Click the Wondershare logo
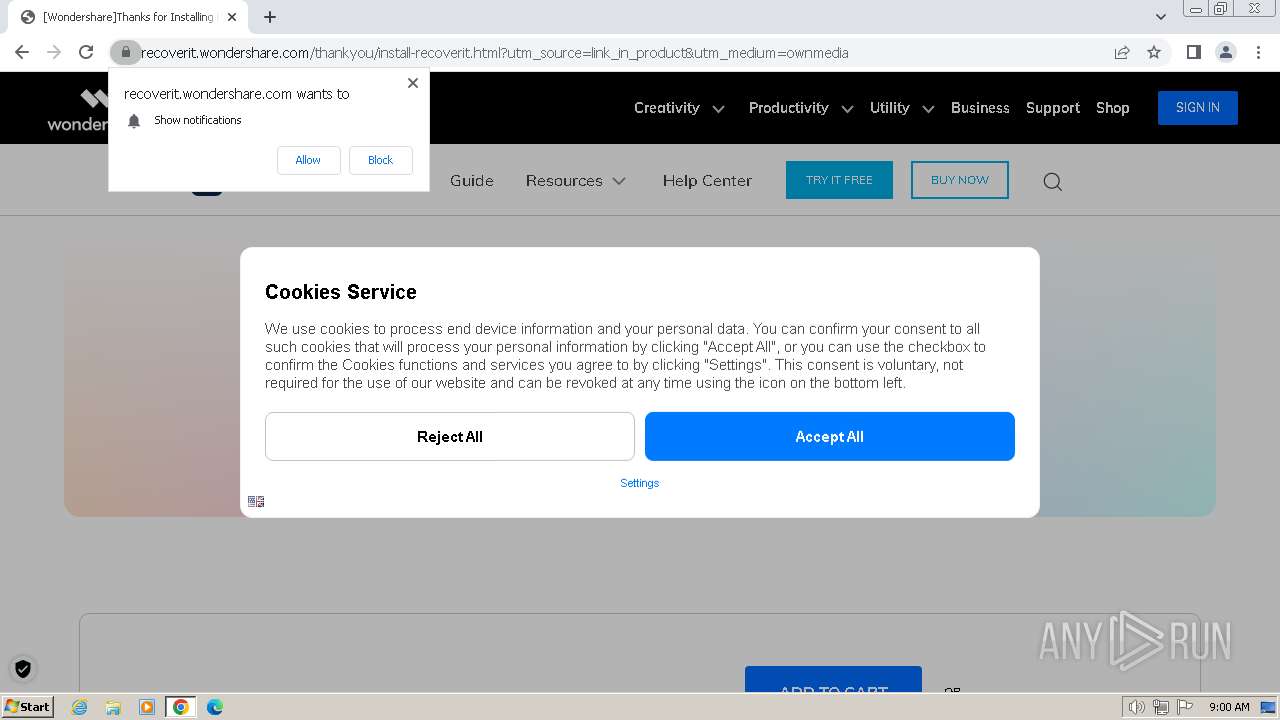The height and width of the screenshot is (720, 1280). pos(78,110)
